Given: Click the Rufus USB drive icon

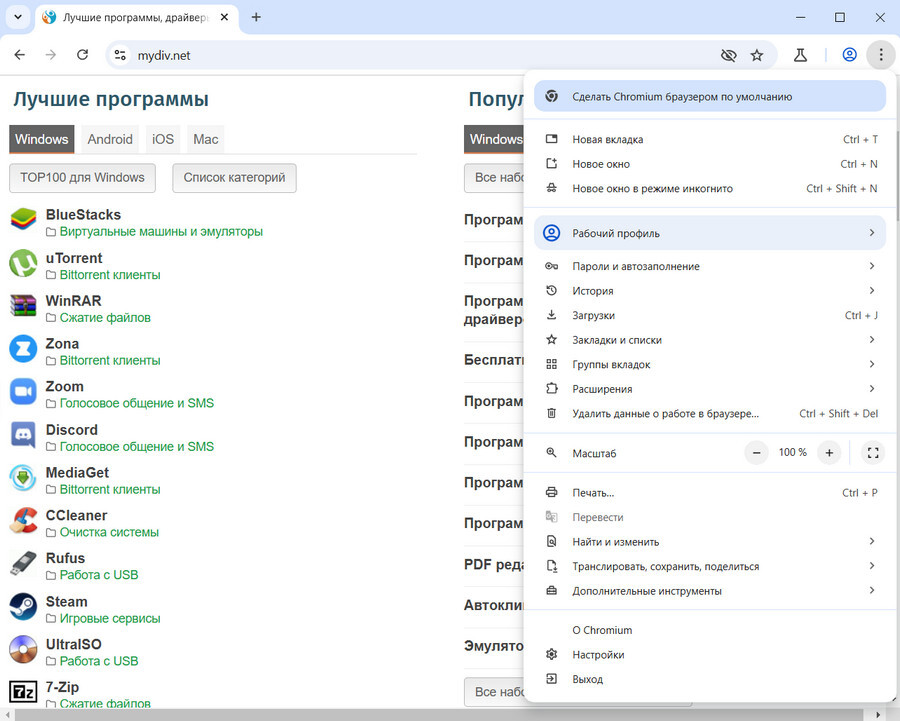Looking at the screenshot, I should coord(24,564).
